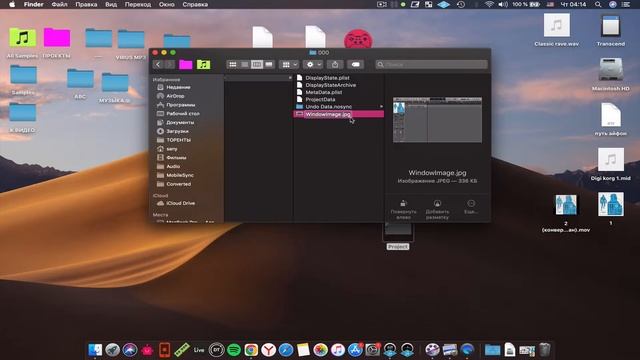Open Launchpad from the Dock
640x360 pixels.
click(x=113, y=350)
